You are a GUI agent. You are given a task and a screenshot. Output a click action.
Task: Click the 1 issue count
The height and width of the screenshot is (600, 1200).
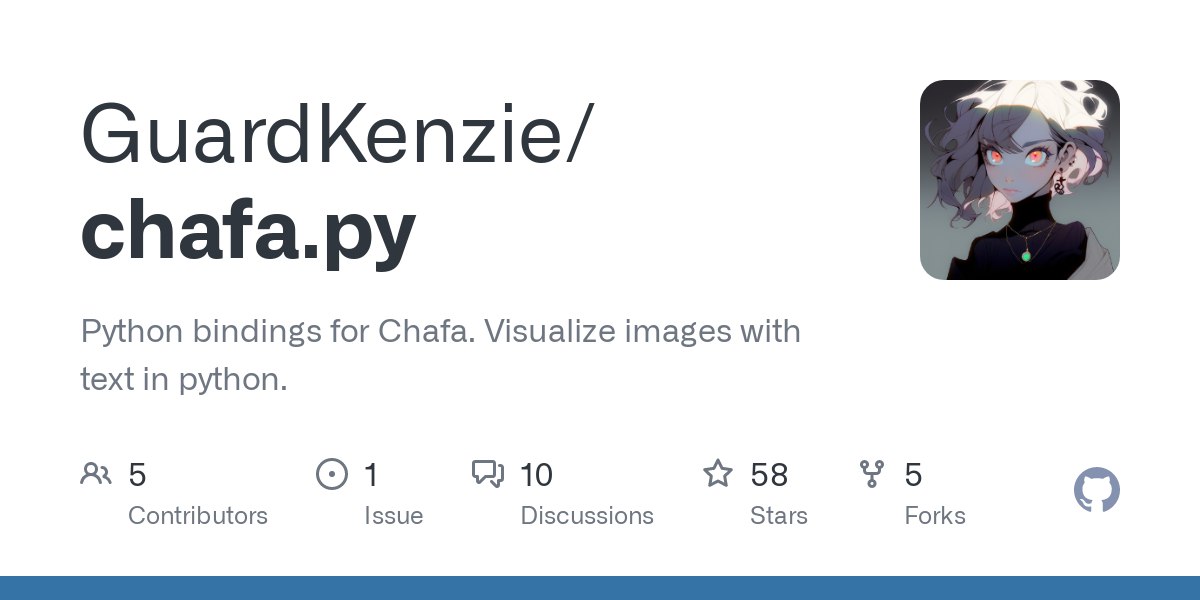pos(371,475)
